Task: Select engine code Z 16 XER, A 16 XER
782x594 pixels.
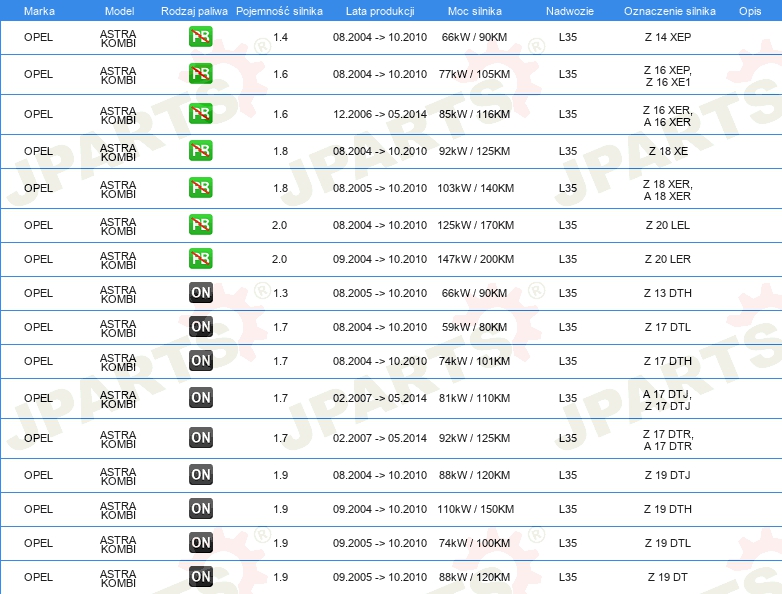Action: tap(668, 116)
